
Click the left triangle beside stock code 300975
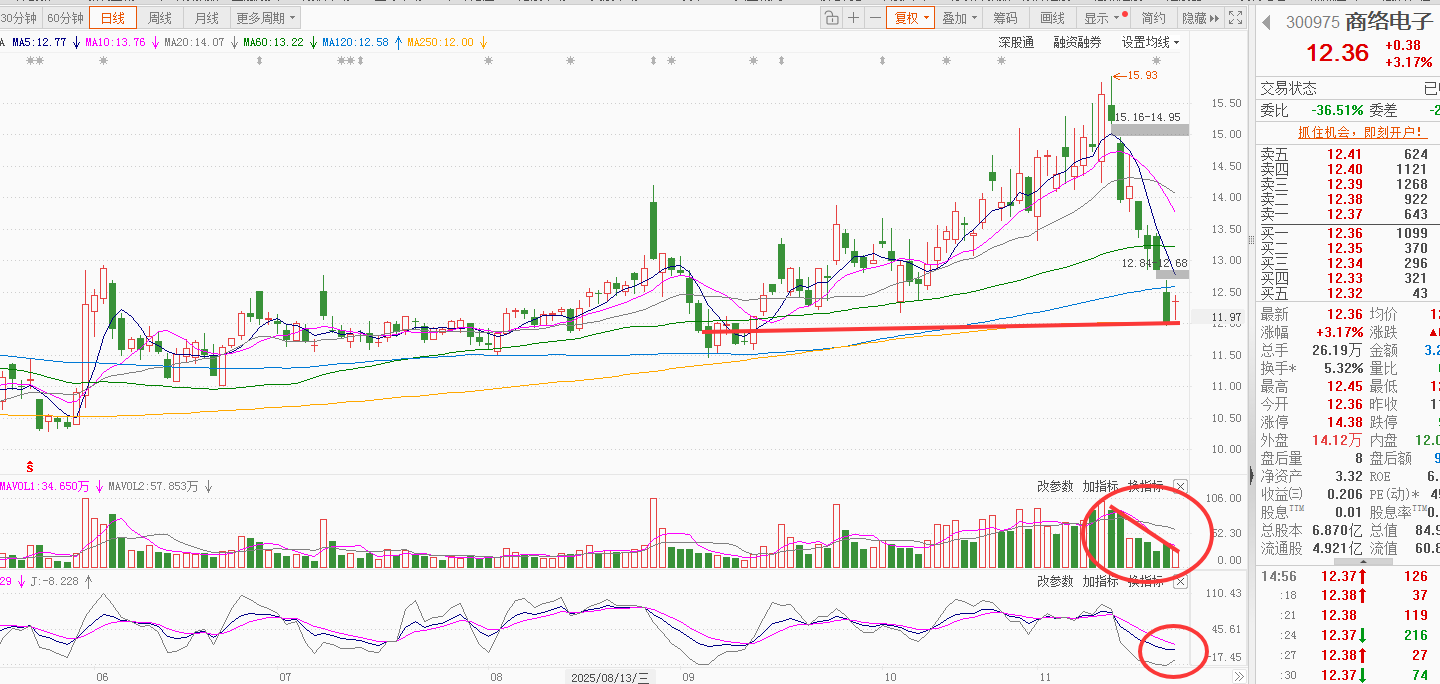pos(1265,22)
